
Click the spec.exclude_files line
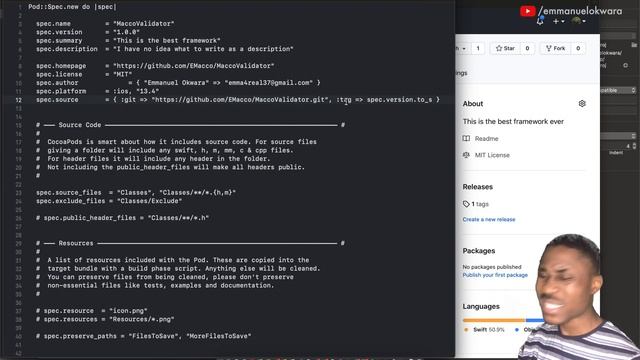tap(109, 201)
